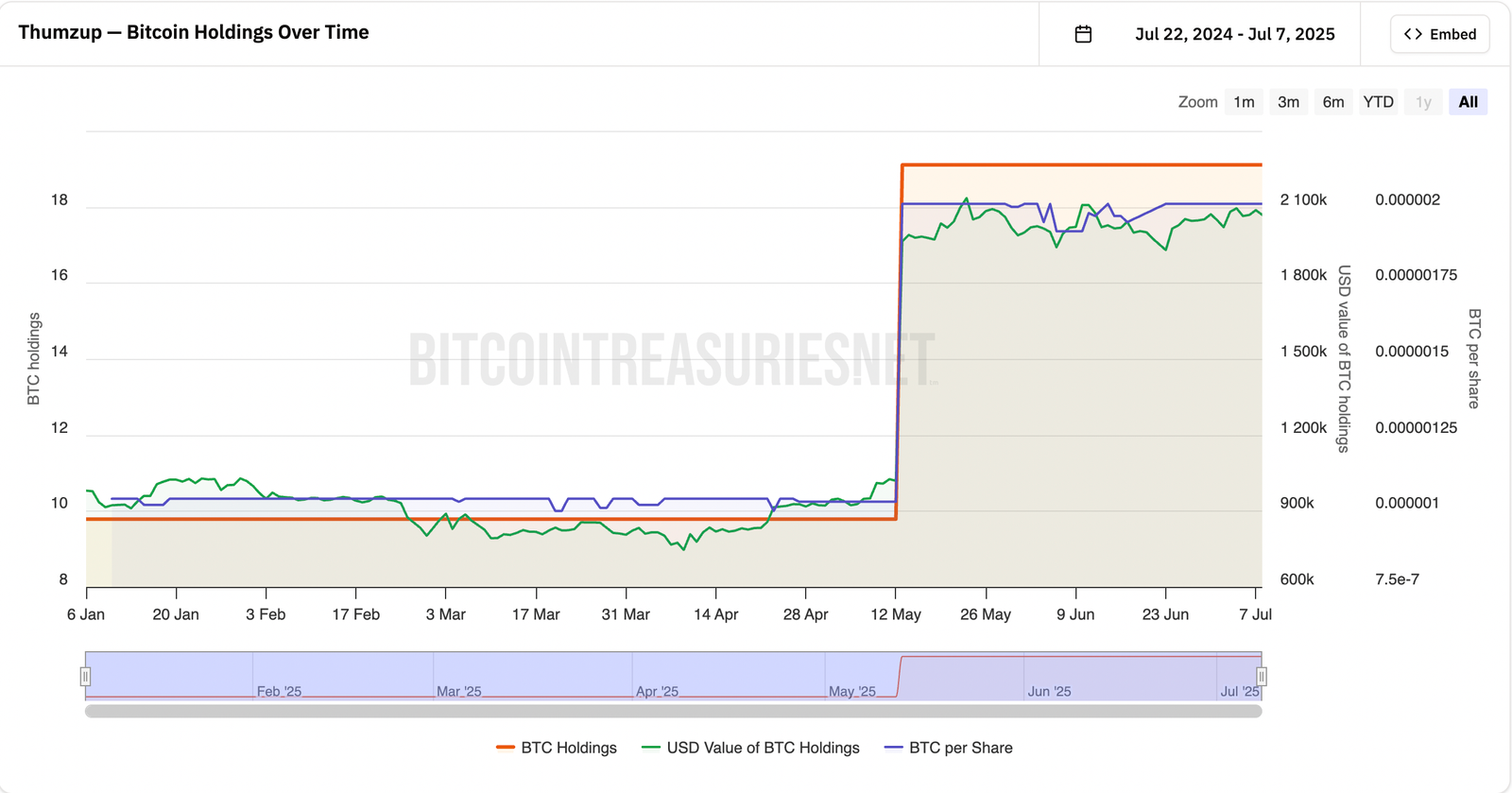The width and height of the screenshot is (1512, 793).
Task: Click the horizontal scrollbar below the navigator
Action: pyautogui.click(x=673, y=711)
